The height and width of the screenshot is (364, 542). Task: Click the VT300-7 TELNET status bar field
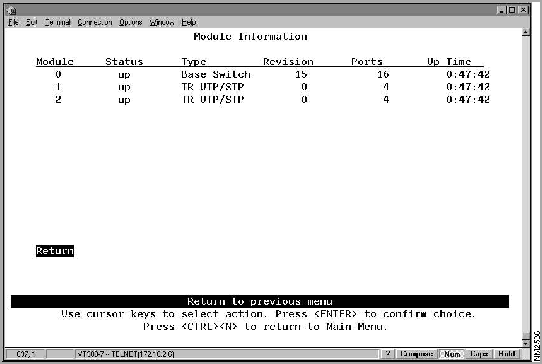(226, 354)
